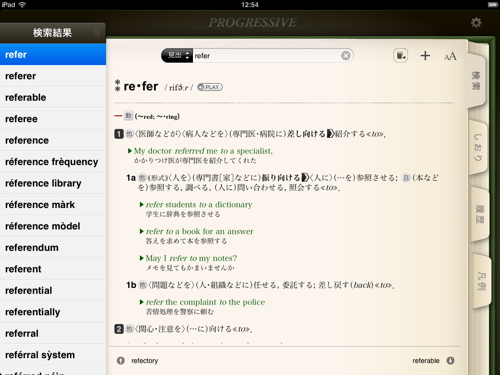The image size is (500, 375).
Task: Tap the 12:54 clock in status bar
Action: [250, 5]
